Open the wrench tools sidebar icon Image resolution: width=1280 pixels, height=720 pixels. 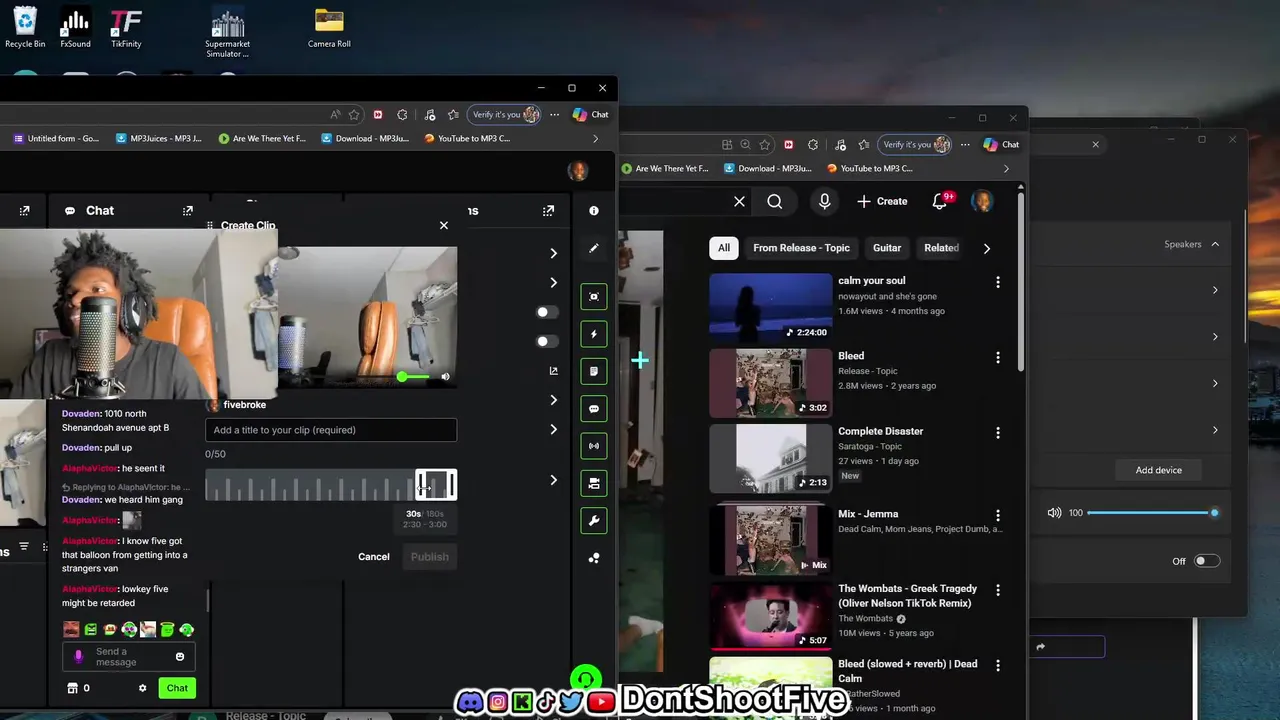(594, 521)
